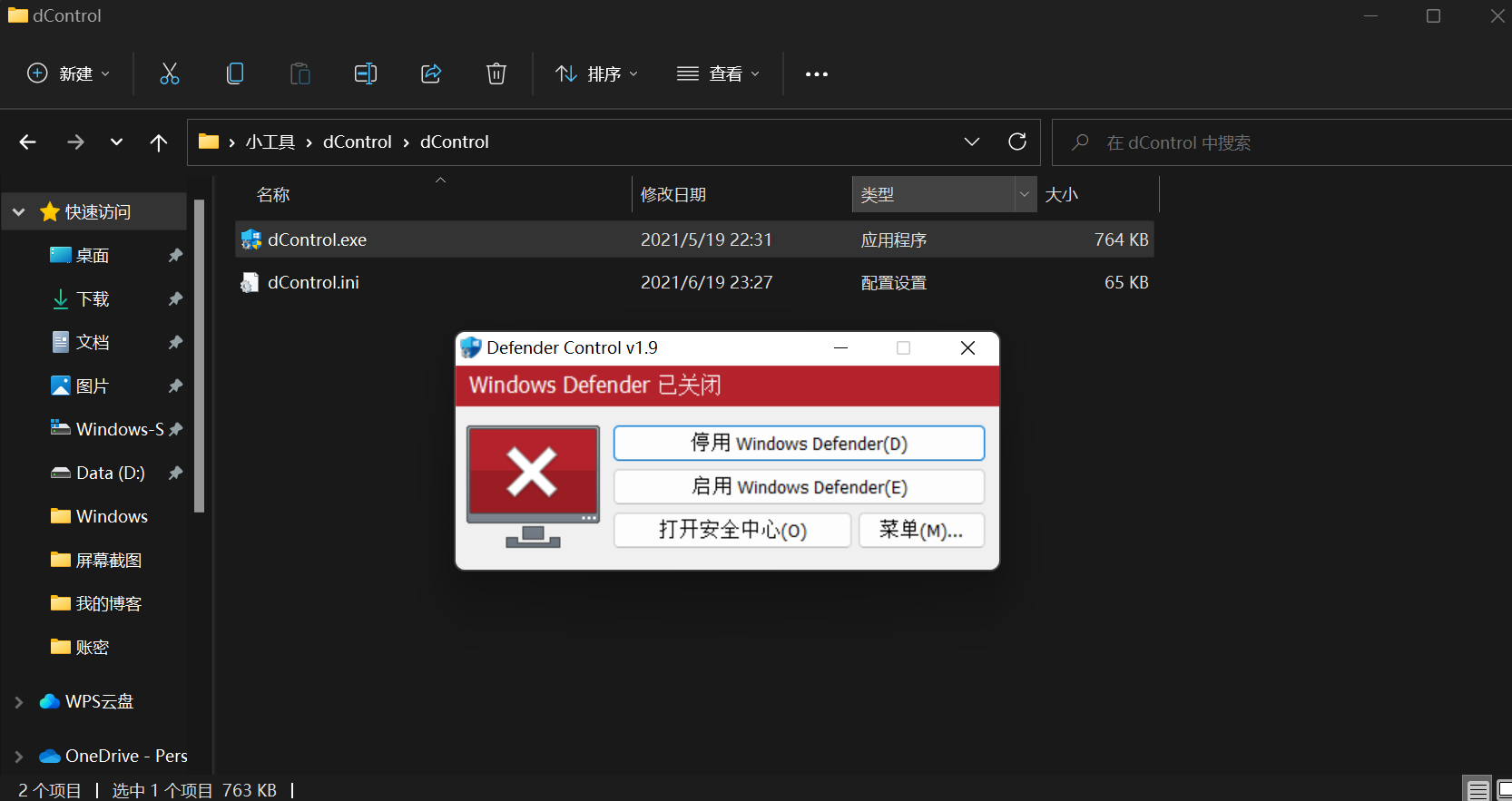Image resolution: width=1512 pixels, height=801 pixels.
Task: Click the Copy icon in Explorer toolbar
Action: tap(235, 73)
